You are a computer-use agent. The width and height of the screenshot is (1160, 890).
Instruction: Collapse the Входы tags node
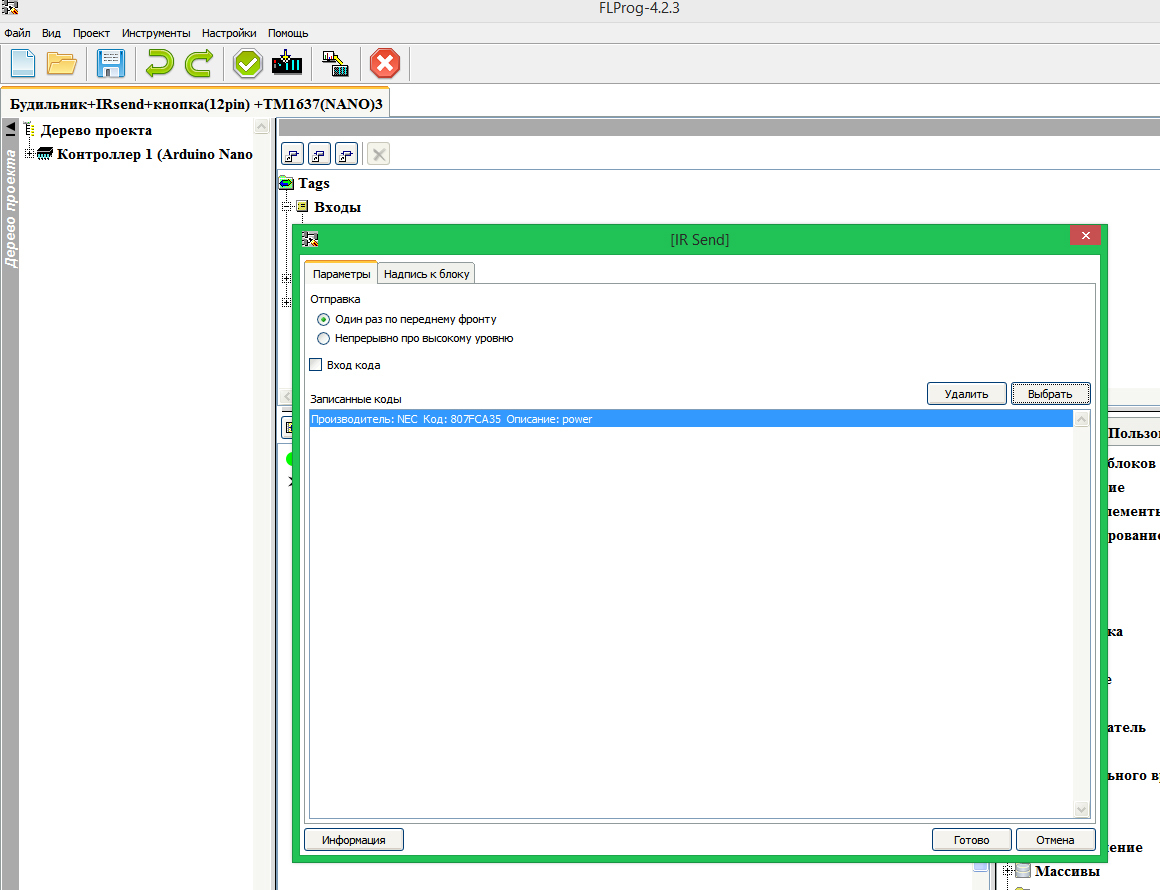coord(287,207)
